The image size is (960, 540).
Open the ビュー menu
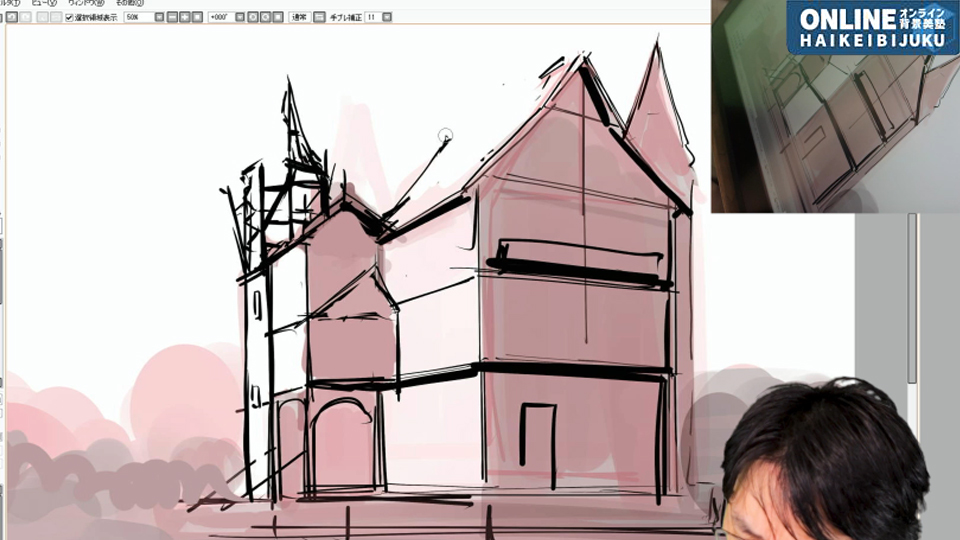[x=44, y=3]
